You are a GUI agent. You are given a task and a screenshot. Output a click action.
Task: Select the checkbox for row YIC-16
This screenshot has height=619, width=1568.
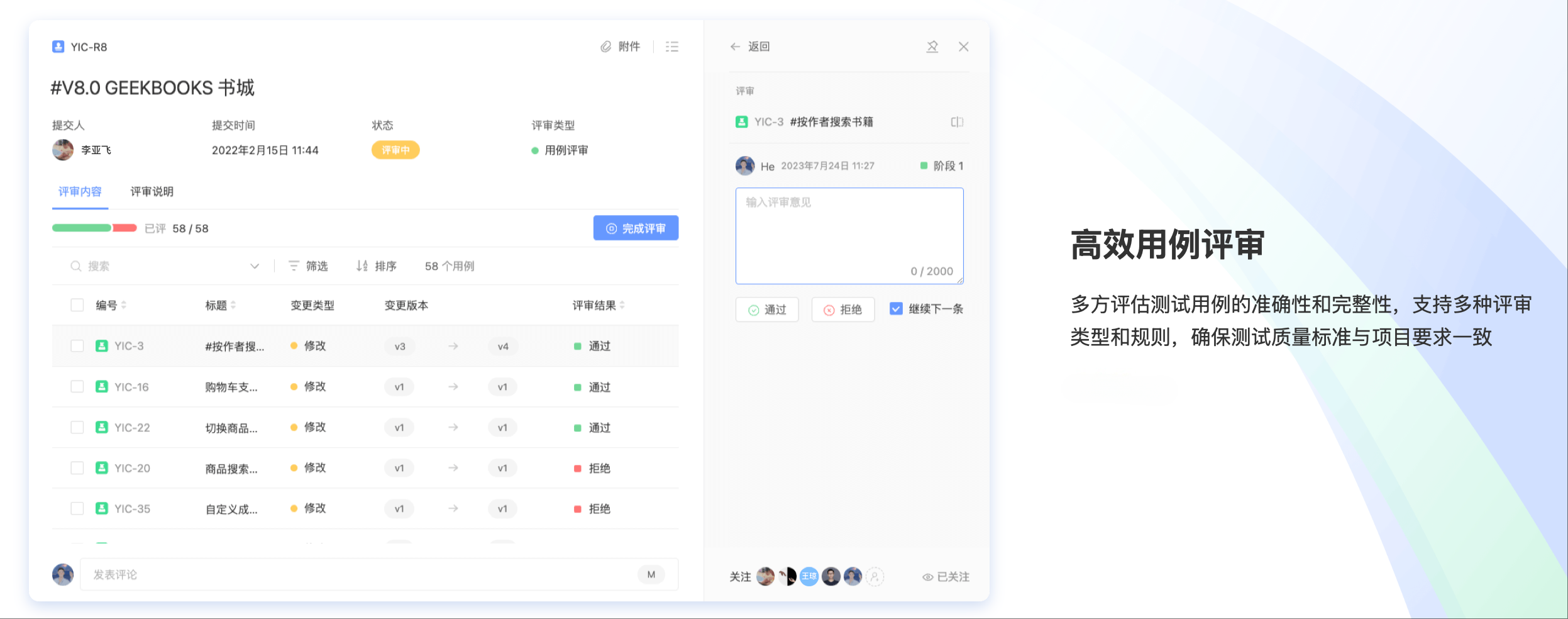pyautogui.click(x=77, y=386)
